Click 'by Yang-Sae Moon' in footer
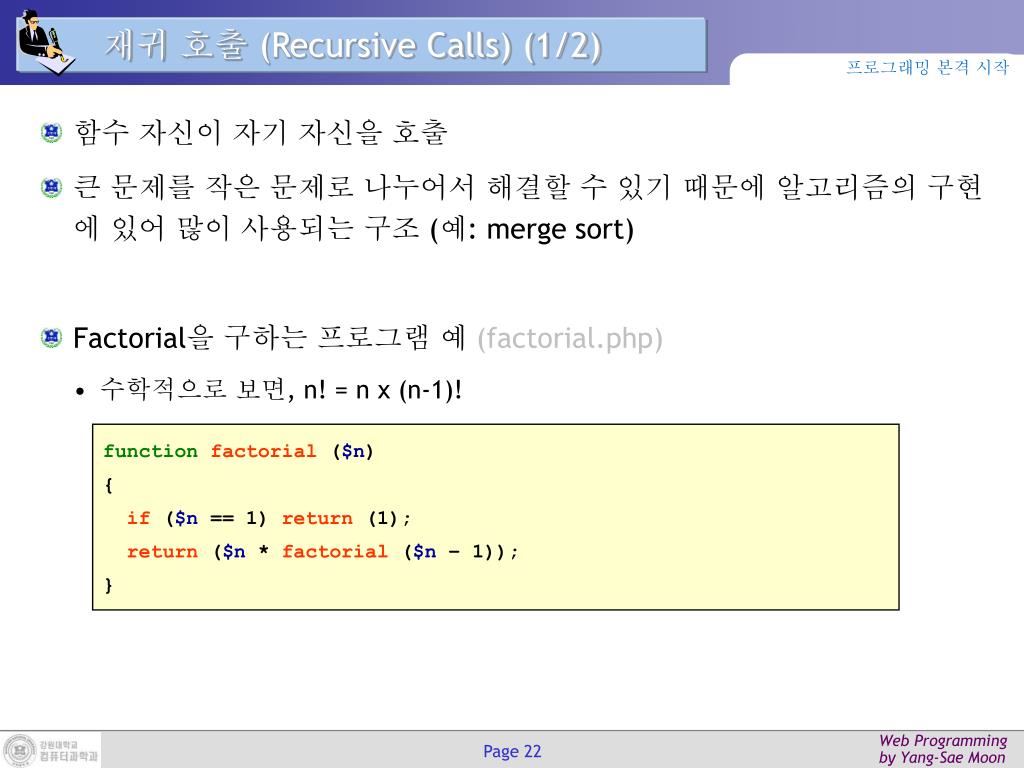 942,758
